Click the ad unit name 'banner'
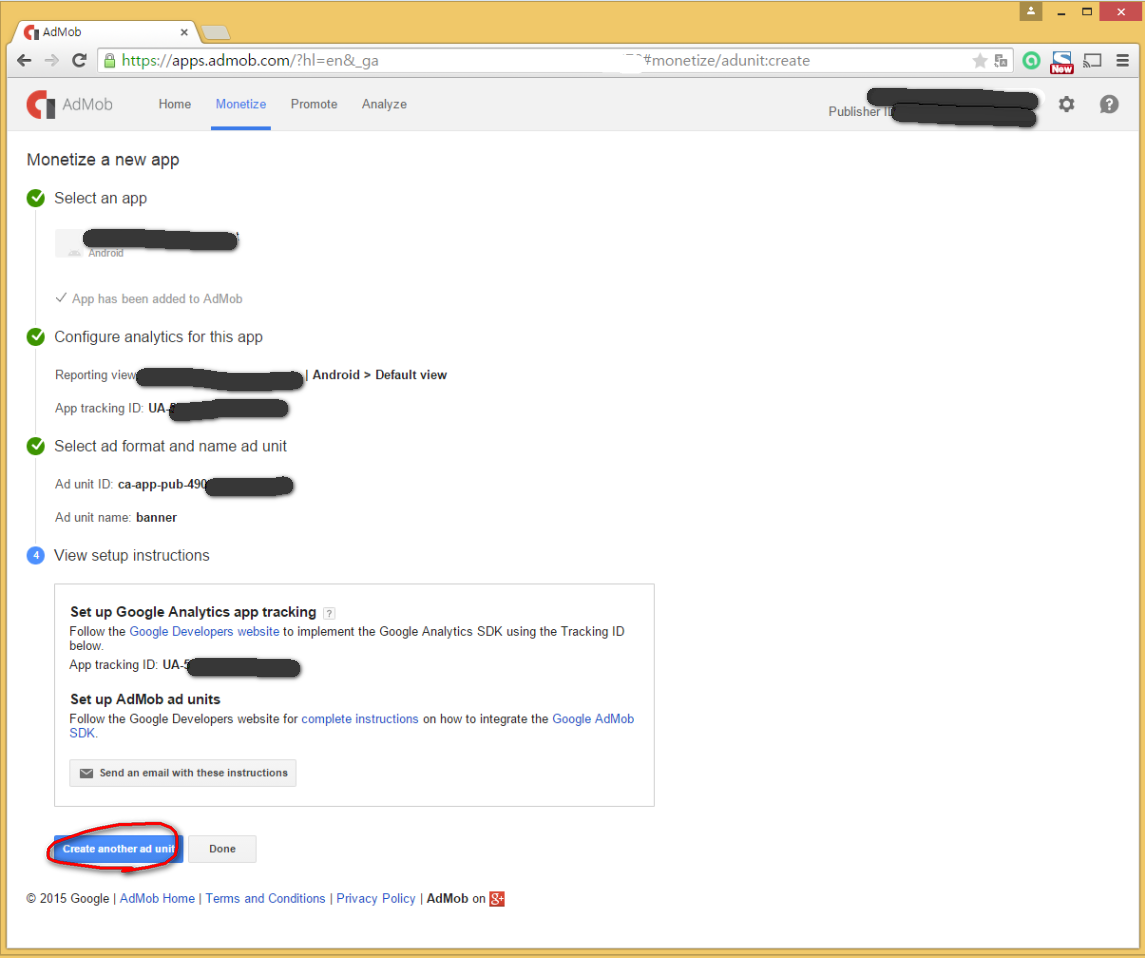 156,518
